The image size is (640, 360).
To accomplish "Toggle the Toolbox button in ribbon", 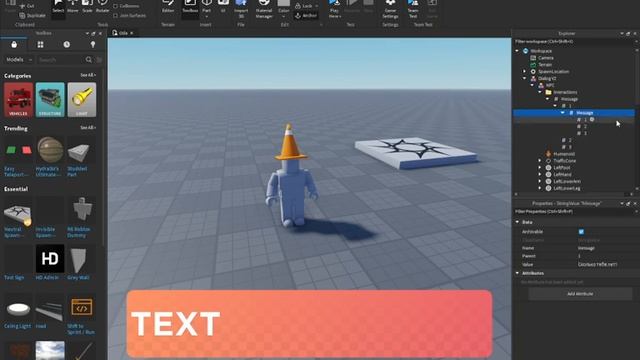I will coord(190,7).
